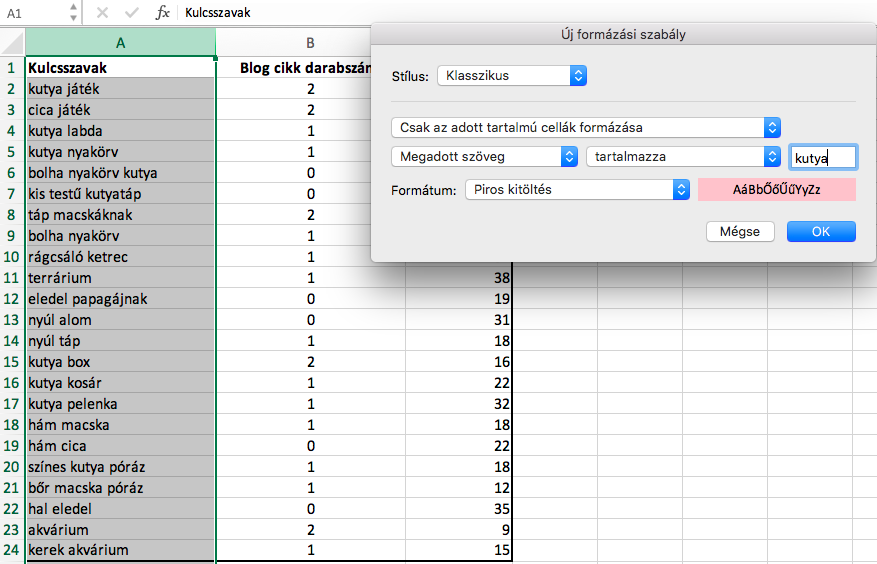Click cell 'cica játék'
This screenshot has height=564, width=877.
(x=120, y=110)
